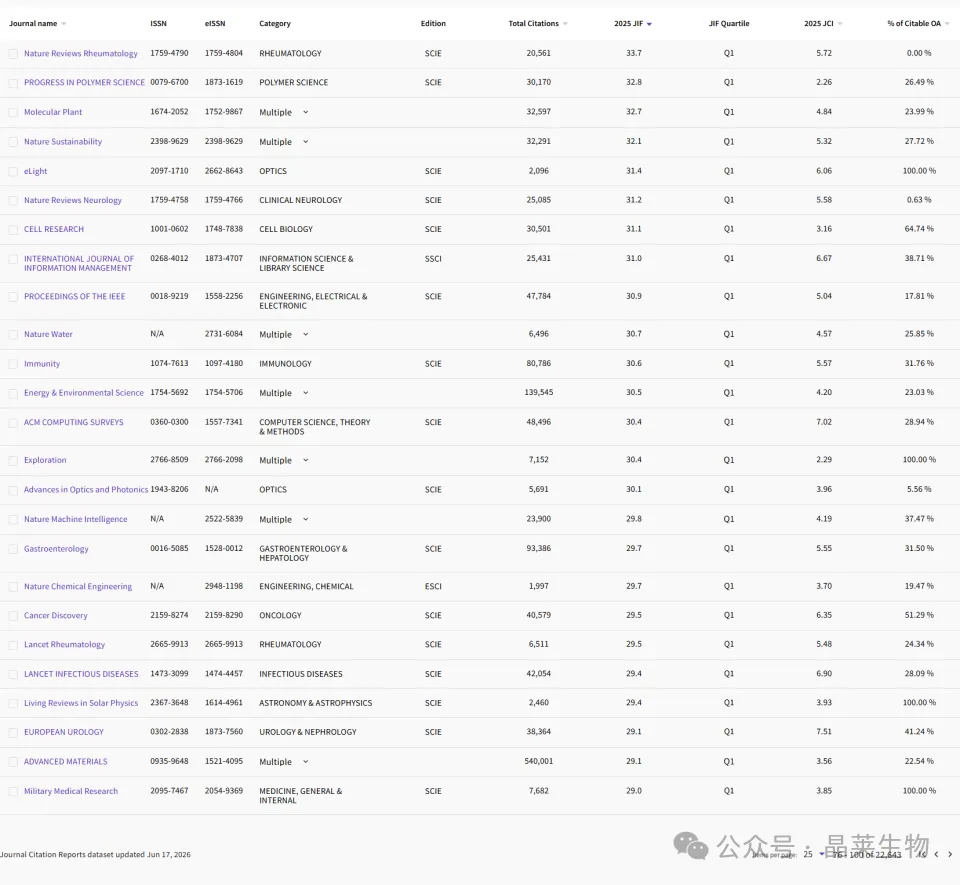Expand Multiple categories for Nature Machine Intelligence

point(306,519)
